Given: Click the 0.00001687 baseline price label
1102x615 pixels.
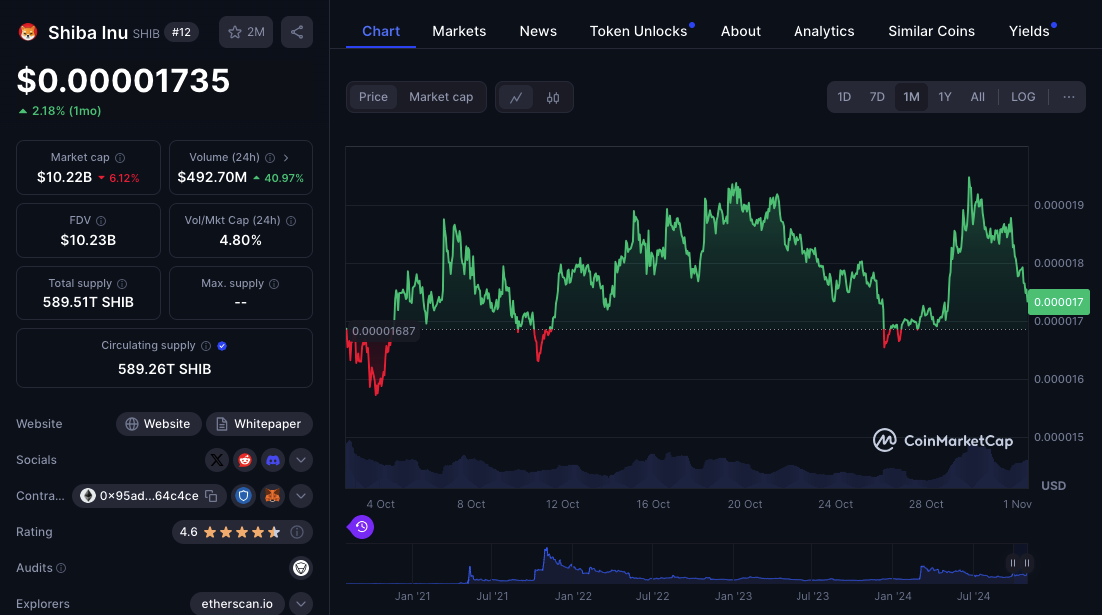Looking at the screenshot, I should pos(383,331).
